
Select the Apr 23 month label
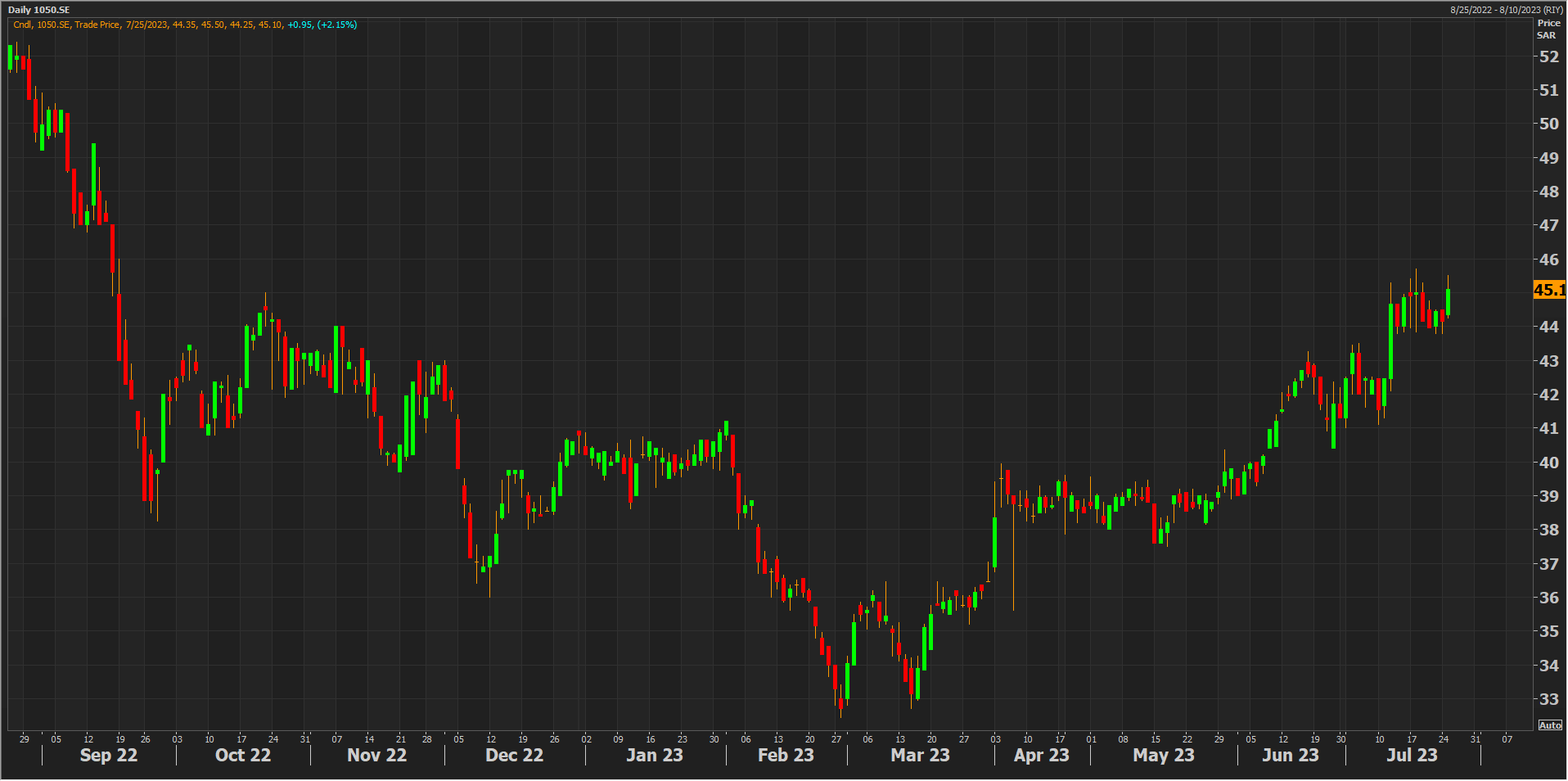pos(1041,755)
